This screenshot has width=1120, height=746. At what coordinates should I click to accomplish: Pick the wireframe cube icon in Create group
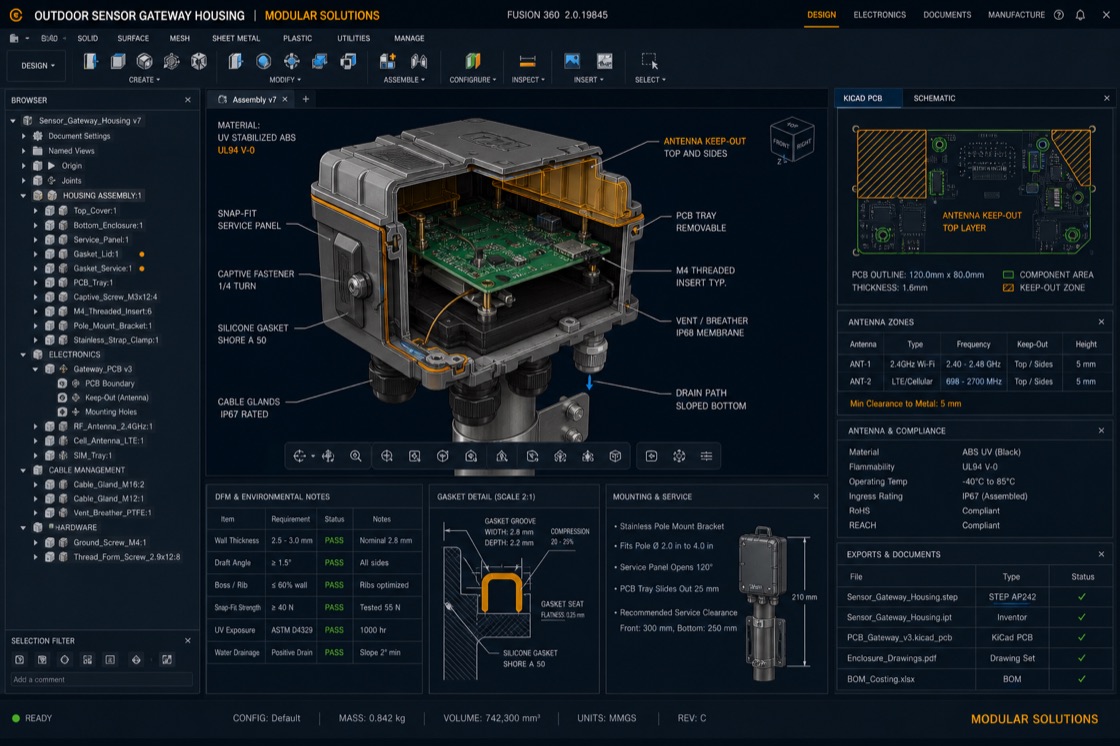tap(199, 61)
